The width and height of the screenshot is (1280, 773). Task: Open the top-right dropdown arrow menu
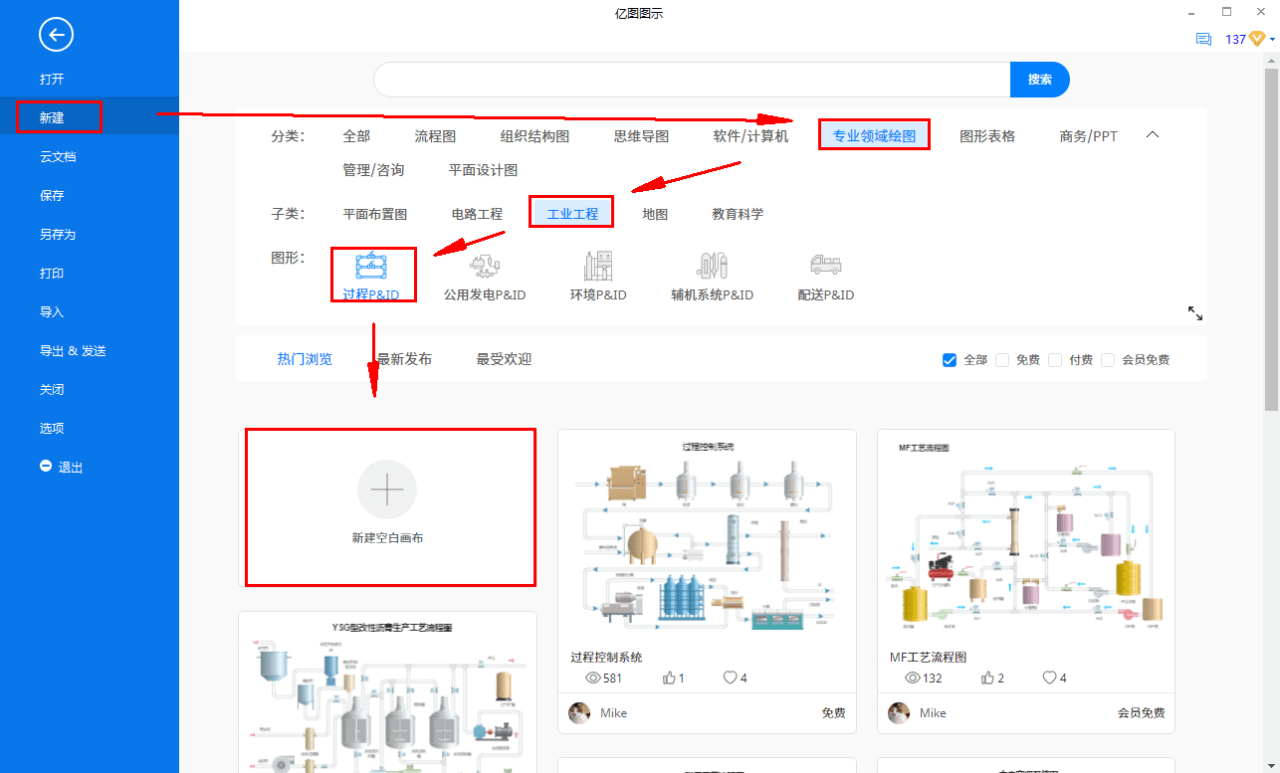pos(1273,41)
